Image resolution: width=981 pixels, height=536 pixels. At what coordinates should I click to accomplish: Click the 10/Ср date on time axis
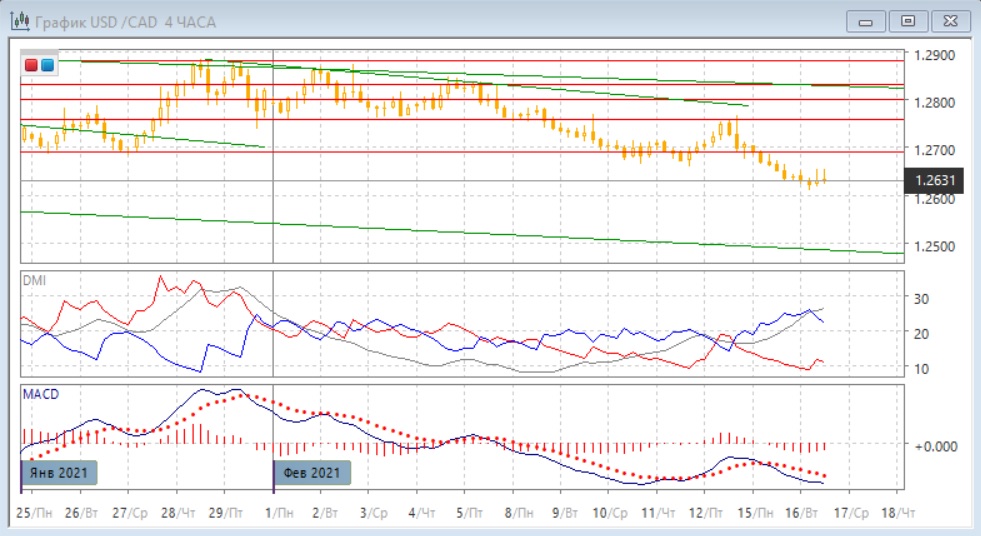(x=609, y=512)
